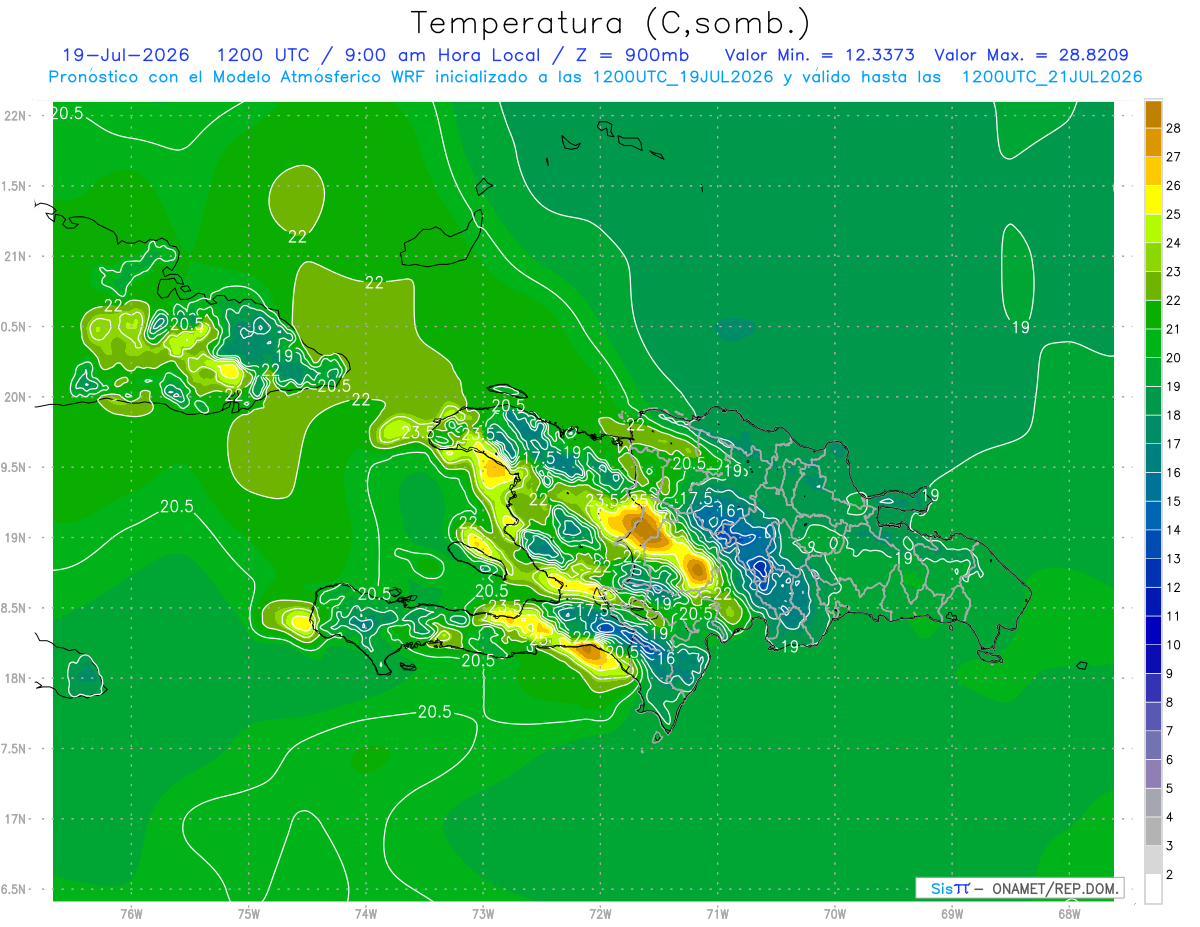Click the '72W' longitude axis label
1200x927 pixels.
click(x=600, y=913)
